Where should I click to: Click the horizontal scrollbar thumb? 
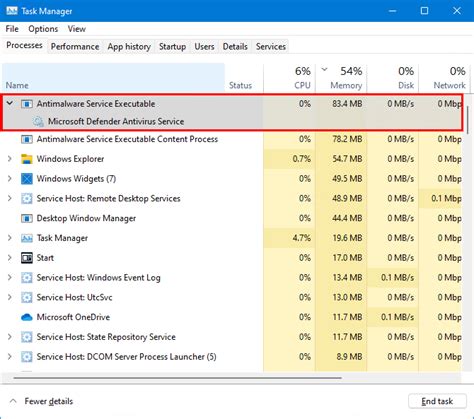click(x=178, y=378)
